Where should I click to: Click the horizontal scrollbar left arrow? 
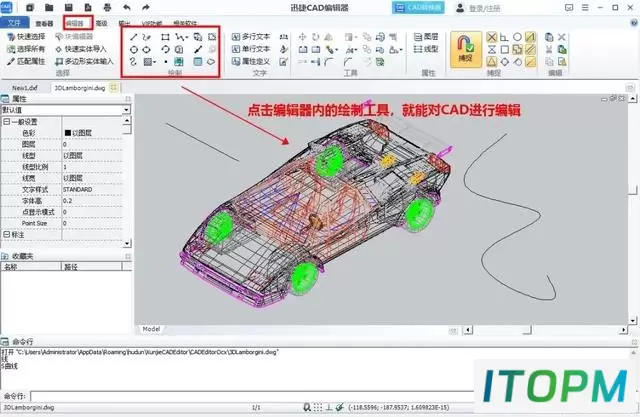468,330
